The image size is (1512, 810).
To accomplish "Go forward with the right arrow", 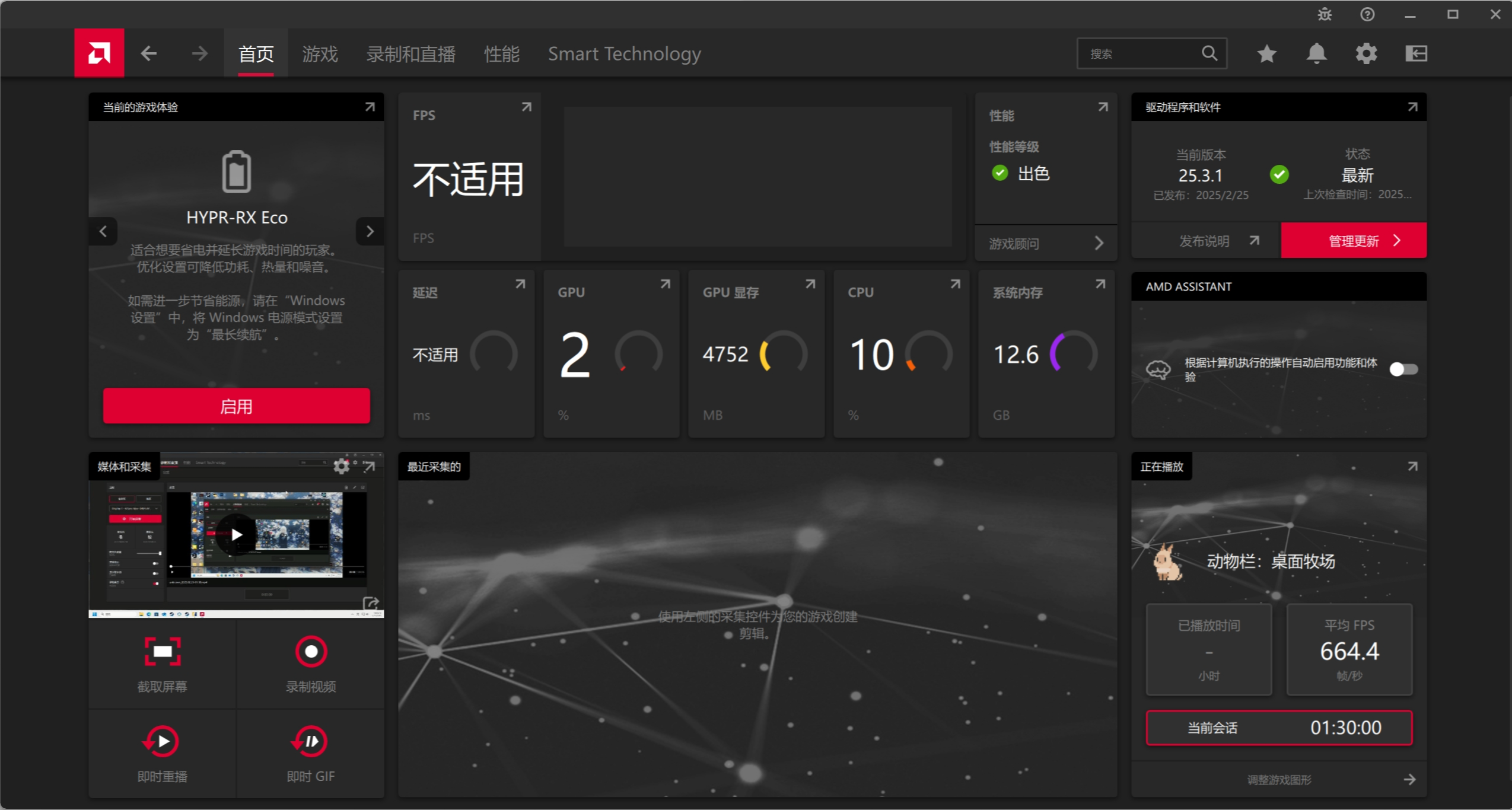I will coord(200,54).
